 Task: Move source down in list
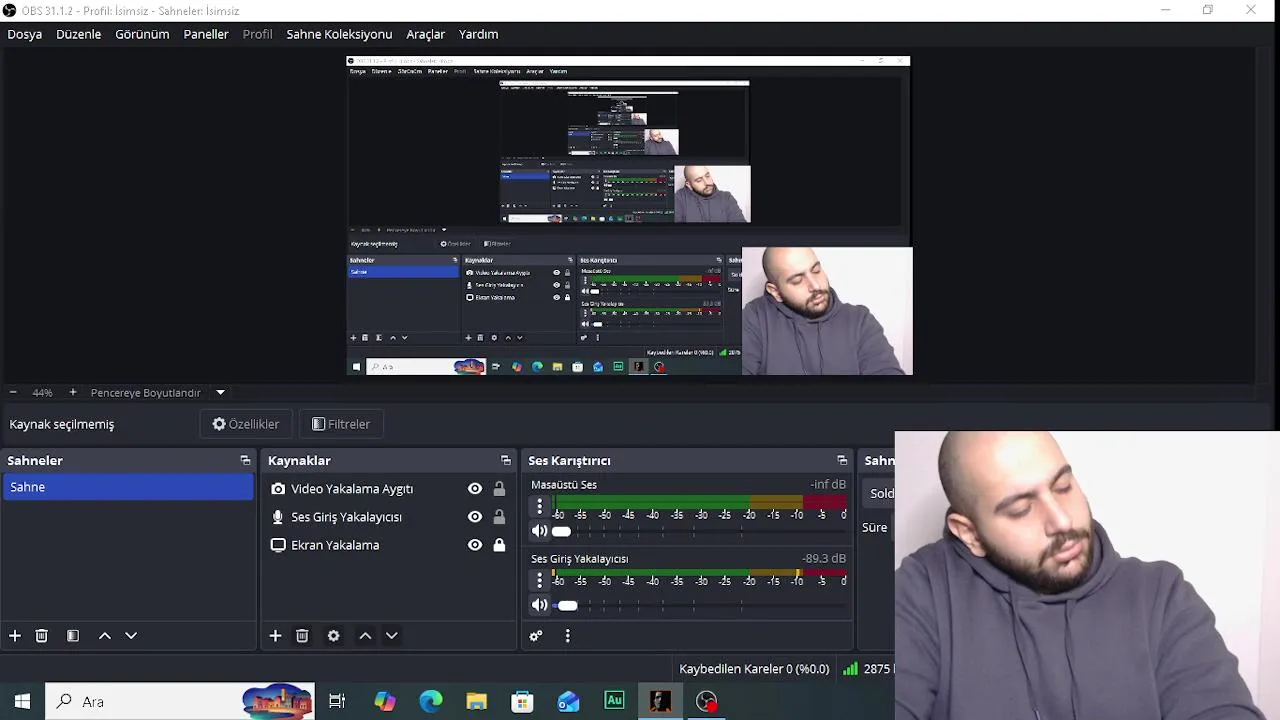(x=392, y=636)
